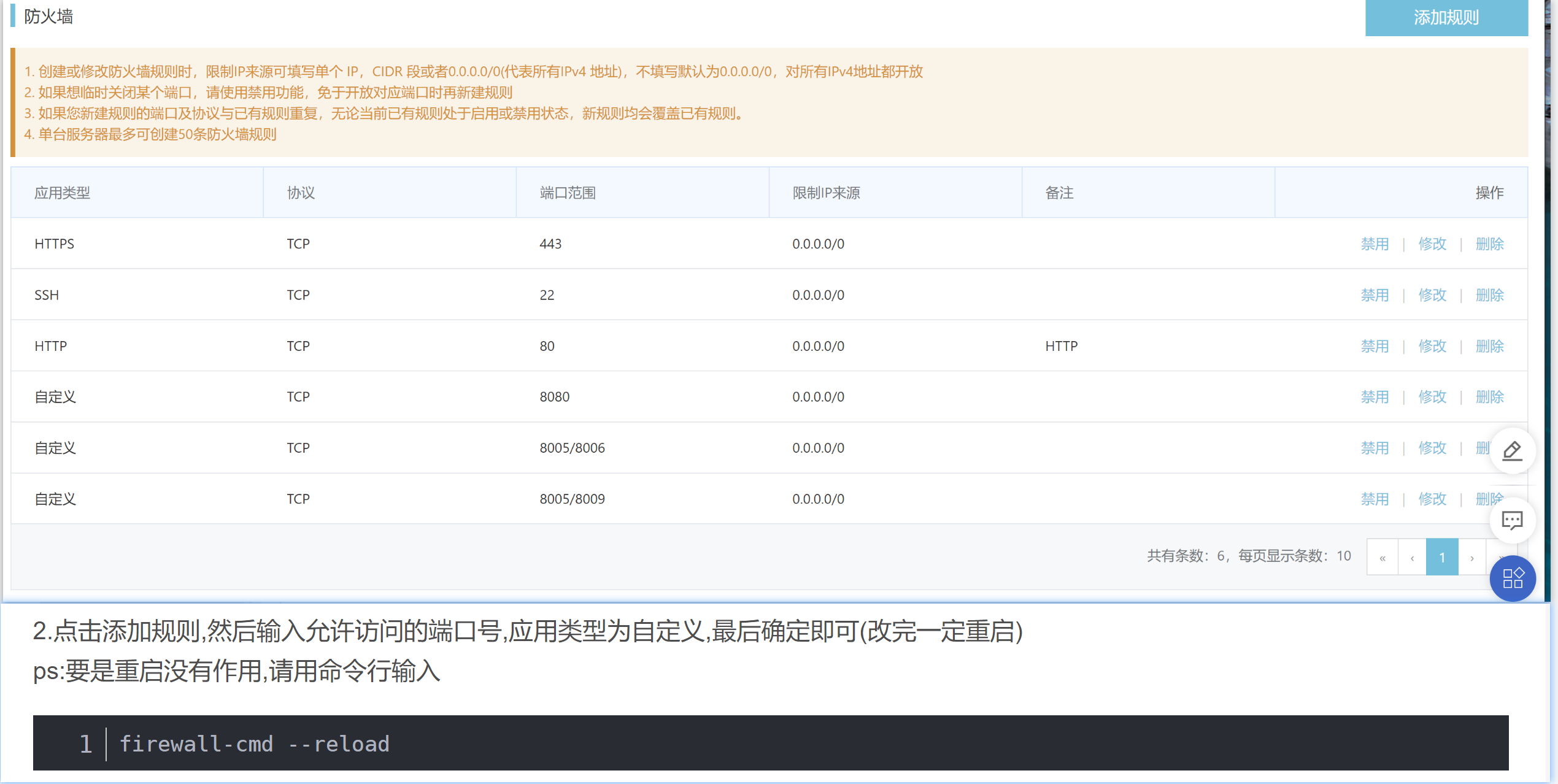Select page 1 in pagination
Screen dimensions: 1558x784
(1442, 557)
